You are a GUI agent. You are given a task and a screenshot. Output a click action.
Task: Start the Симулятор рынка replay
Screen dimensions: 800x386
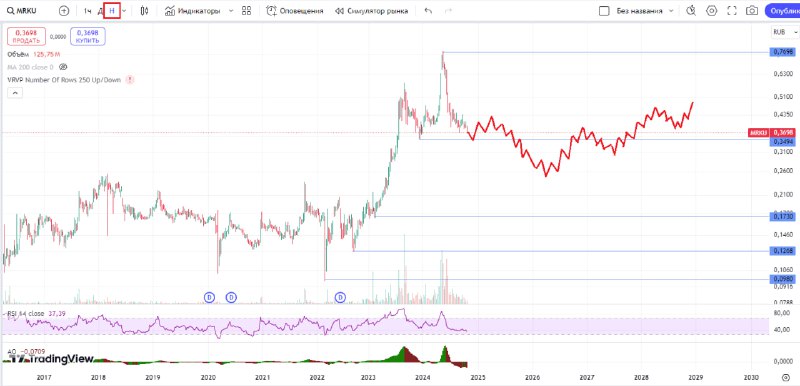[x=371, y=11]
